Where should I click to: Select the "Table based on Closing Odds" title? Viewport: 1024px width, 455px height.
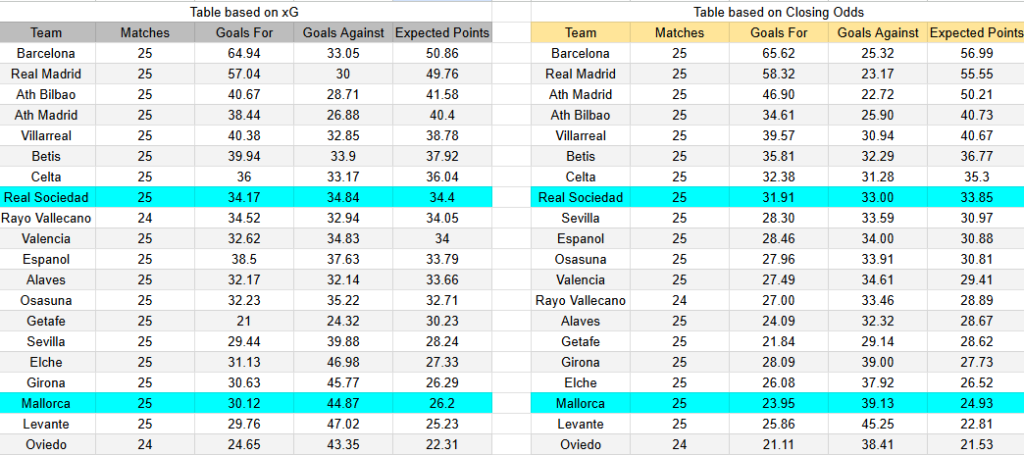pyautogui.click(x=778, y=12)
